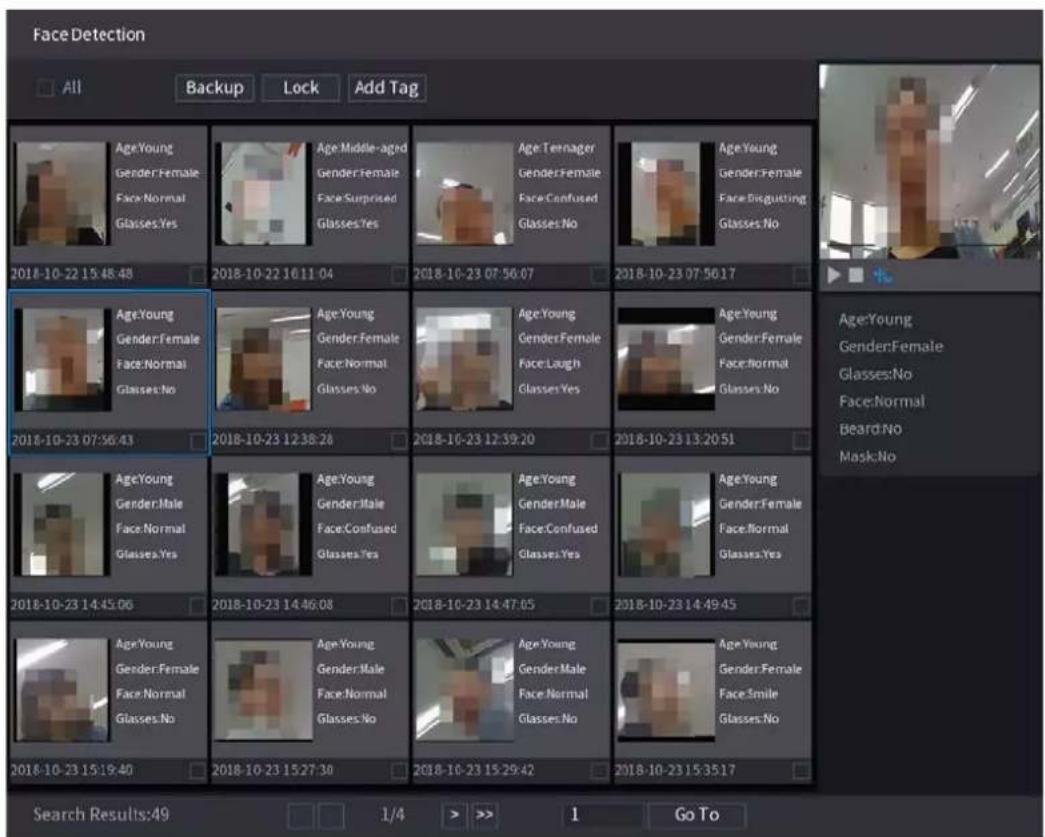Open the thumbnail dated 2018-10-23 14:46:08
This screenshot has width=1045, height=837.
pos(263,524)
